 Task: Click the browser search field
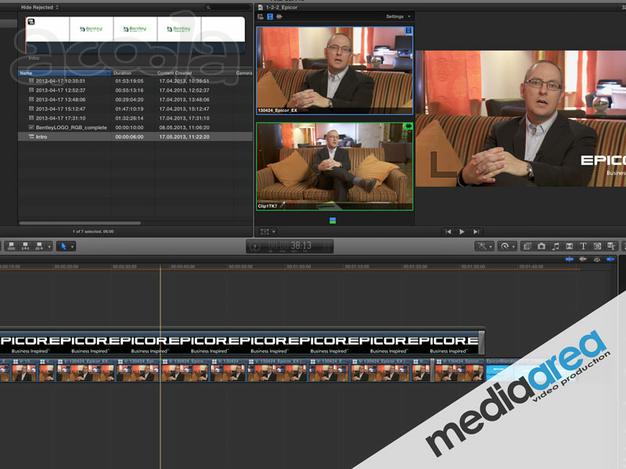pyautogui.click(x=228, y=7)
